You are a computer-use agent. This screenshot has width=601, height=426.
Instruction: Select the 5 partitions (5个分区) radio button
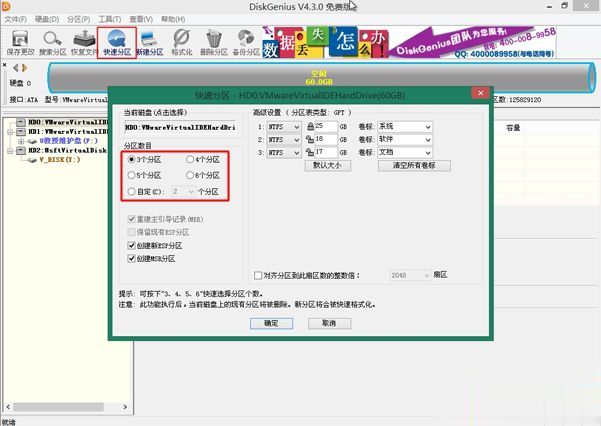[131, 175]
